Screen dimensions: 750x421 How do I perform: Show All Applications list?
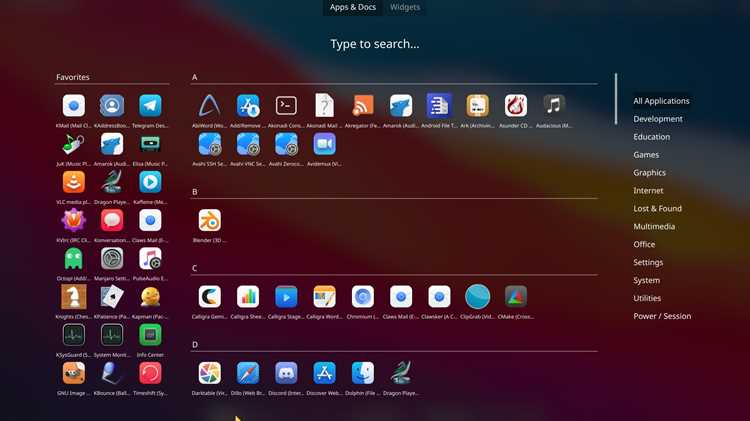[x=661, y=101]
